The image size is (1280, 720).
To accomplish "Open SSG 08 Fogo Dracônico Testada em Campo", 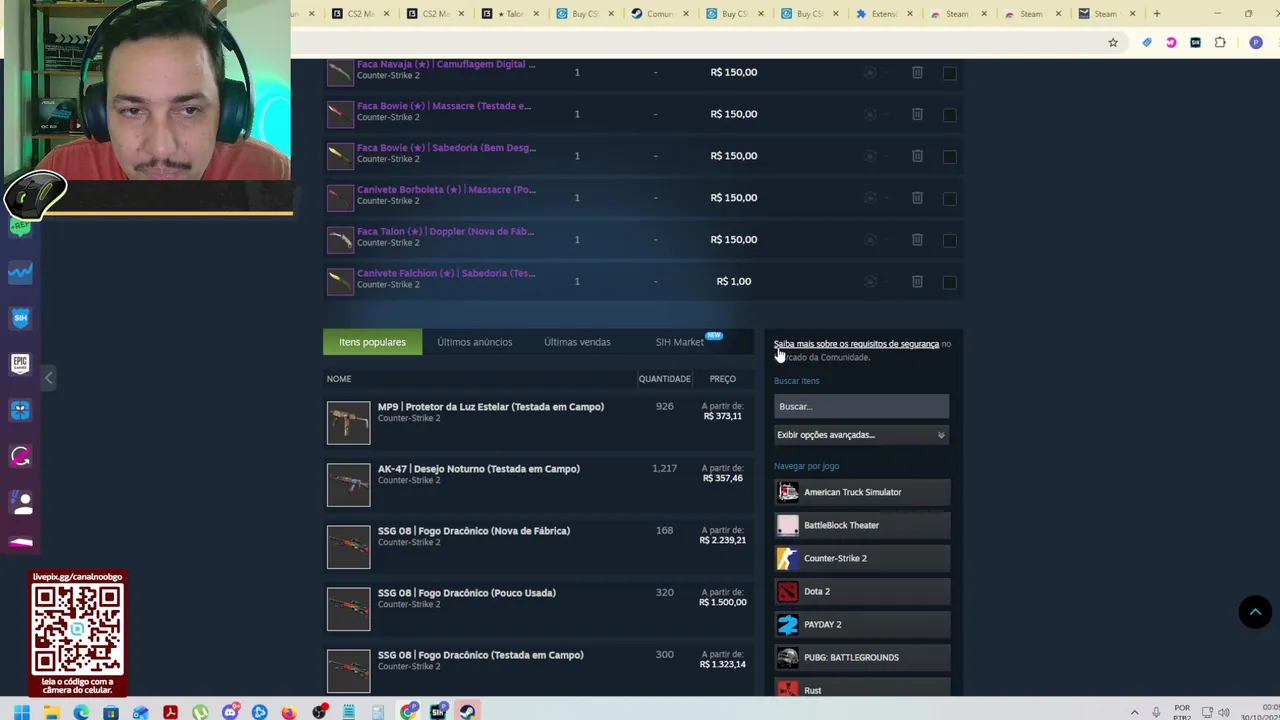I will [x=480, y=655].
